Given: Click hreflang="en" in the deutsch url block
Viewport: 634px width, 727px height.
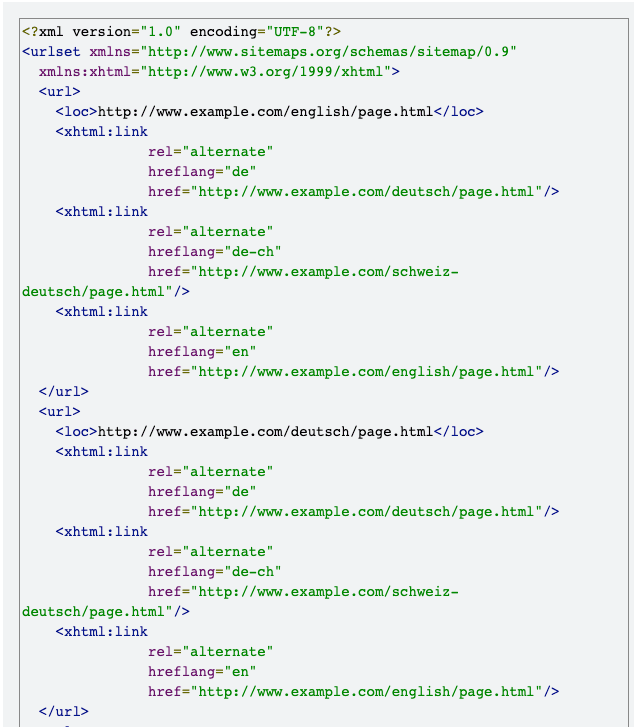Looking at the screenshot, I should [x=202, y=671].
